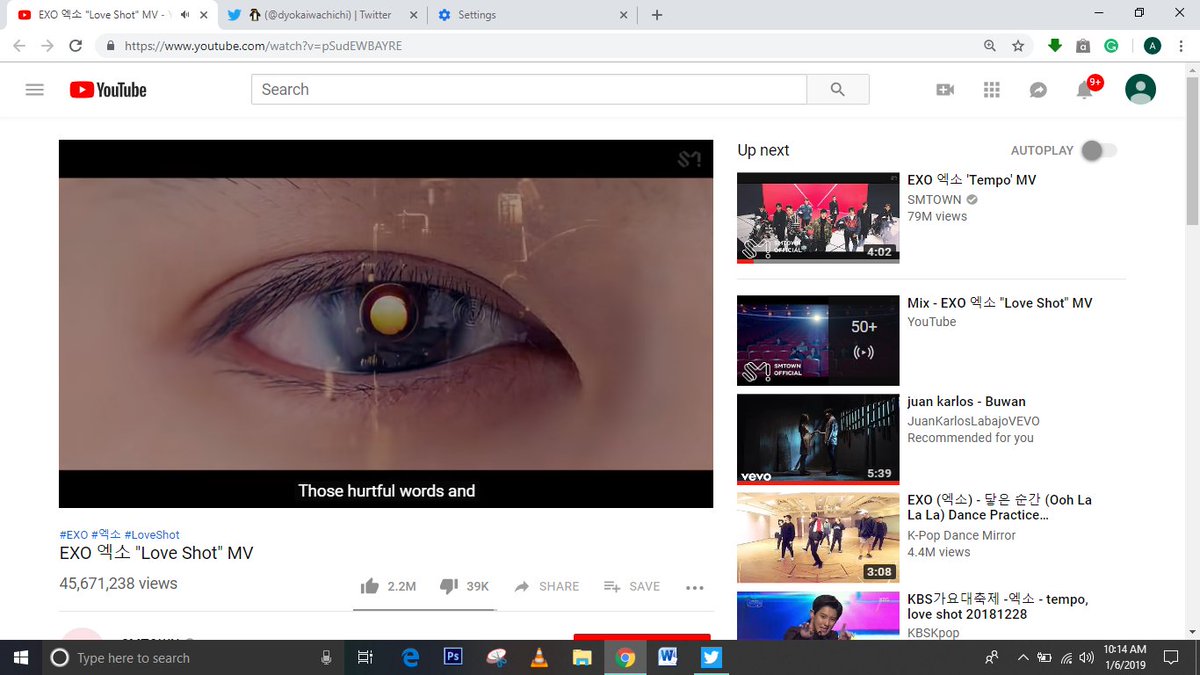Open a new browser tab
Viewport: 1200px width, 675px height.
coord(657,15)
